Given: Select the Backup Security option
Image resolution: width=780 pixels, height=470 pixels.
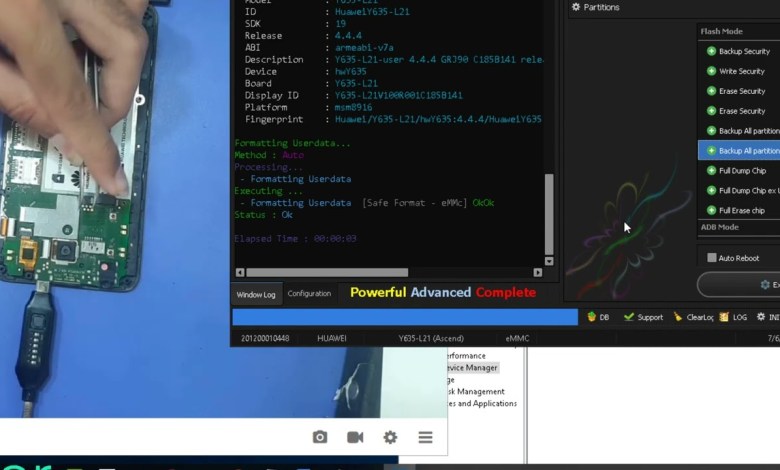Looking at the screenshot, I should (x=738, y=51).
